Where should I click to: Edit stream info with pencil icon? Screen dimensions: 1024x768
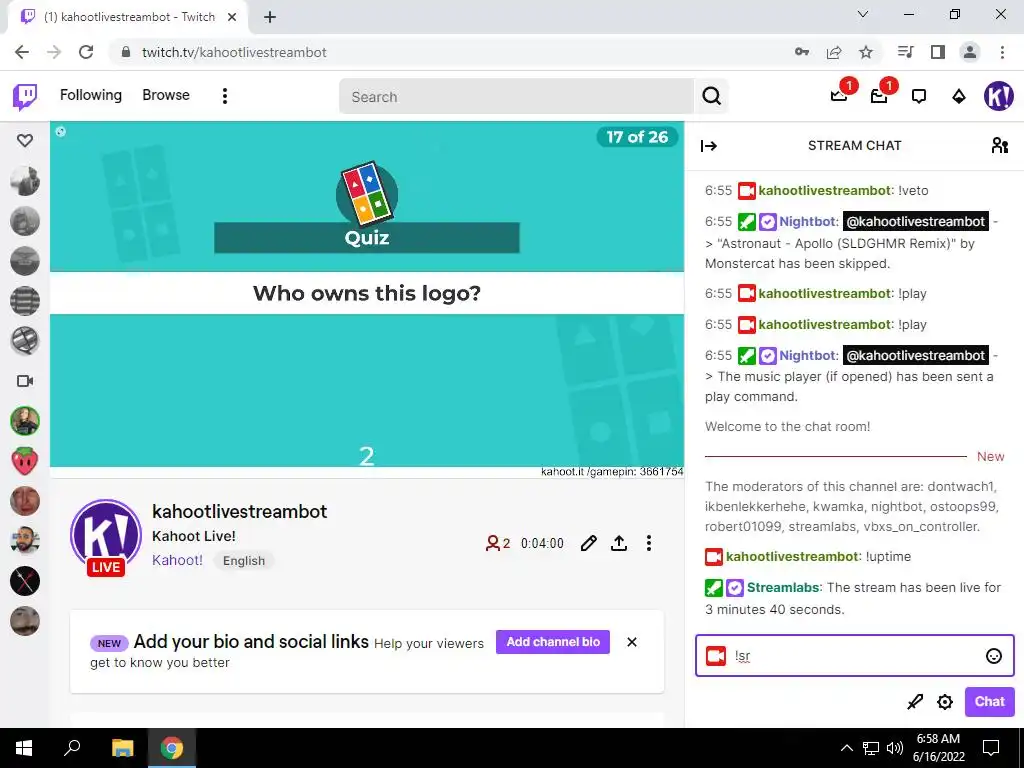(x=588, y=543)
